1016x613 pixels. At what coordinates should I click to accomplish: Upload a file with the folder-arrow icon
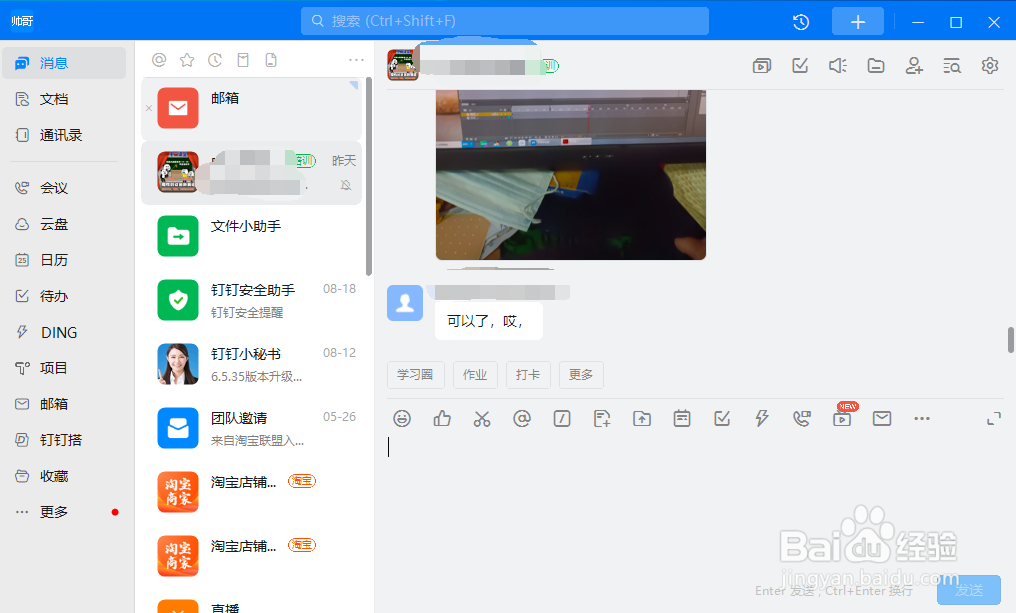point(642,419)
